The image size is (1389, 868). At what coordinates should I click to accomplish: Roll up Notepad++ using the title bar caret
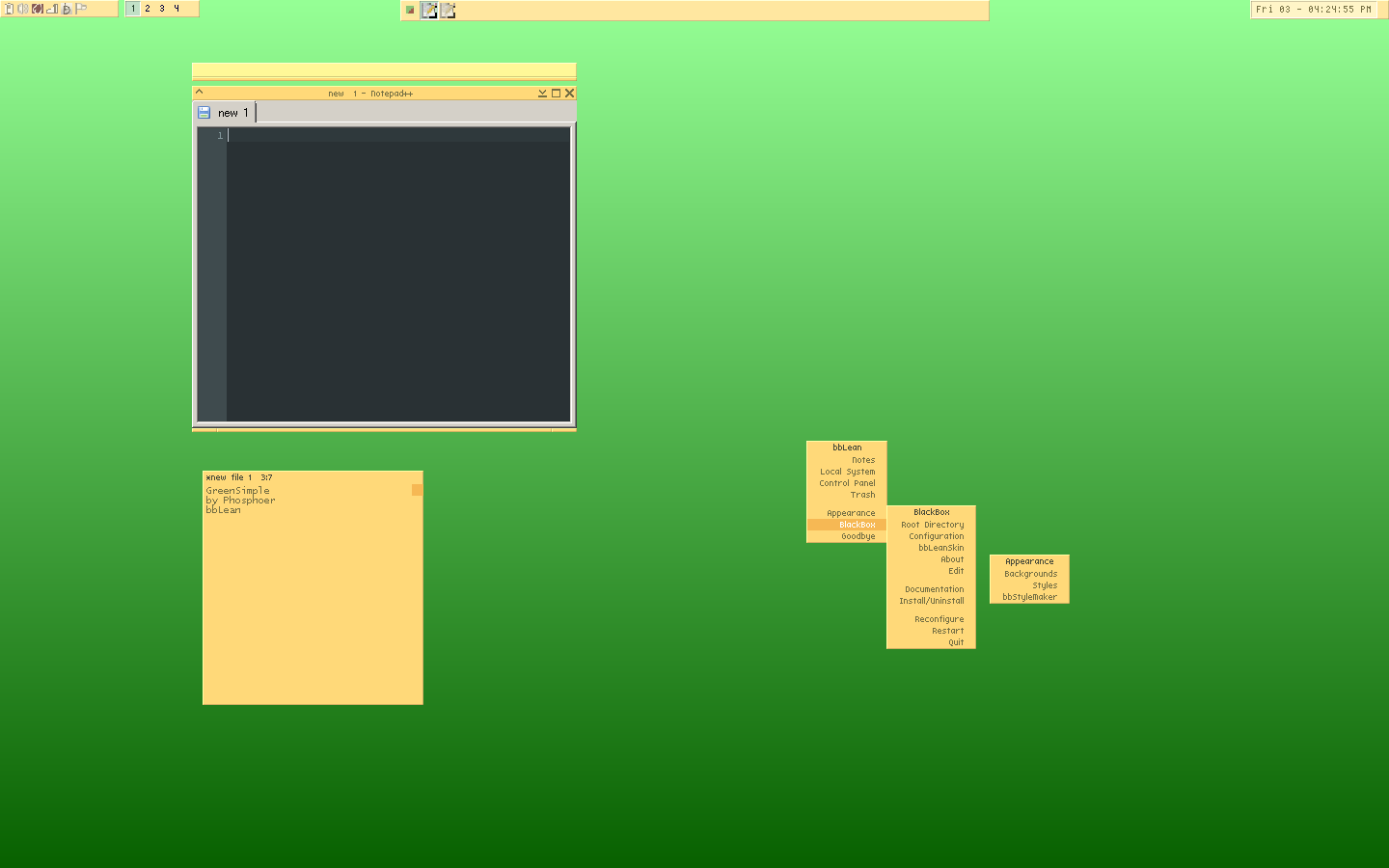pos(200,93)
